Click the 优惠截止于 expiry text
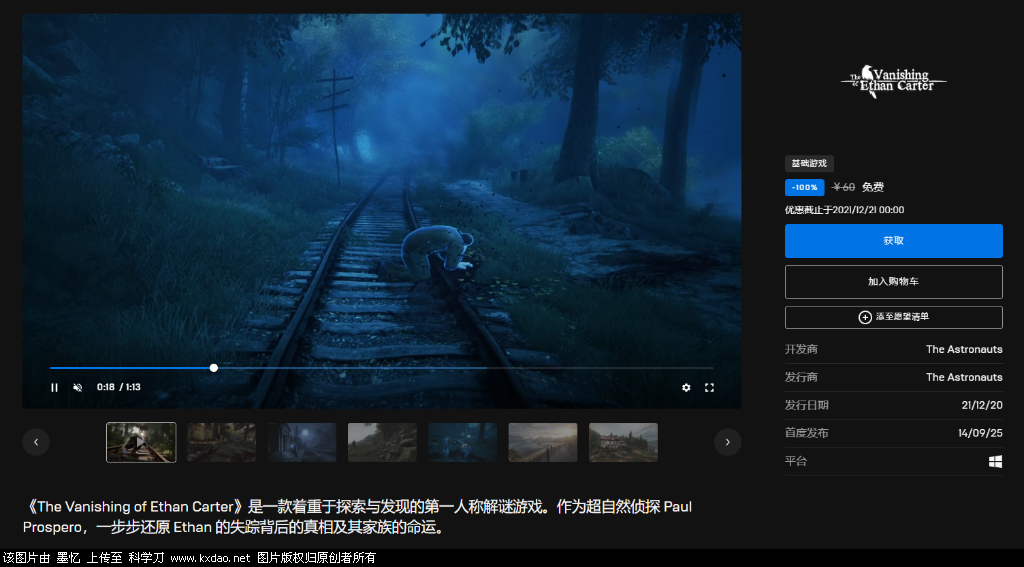1024x567 pixels. click(844, 210)
